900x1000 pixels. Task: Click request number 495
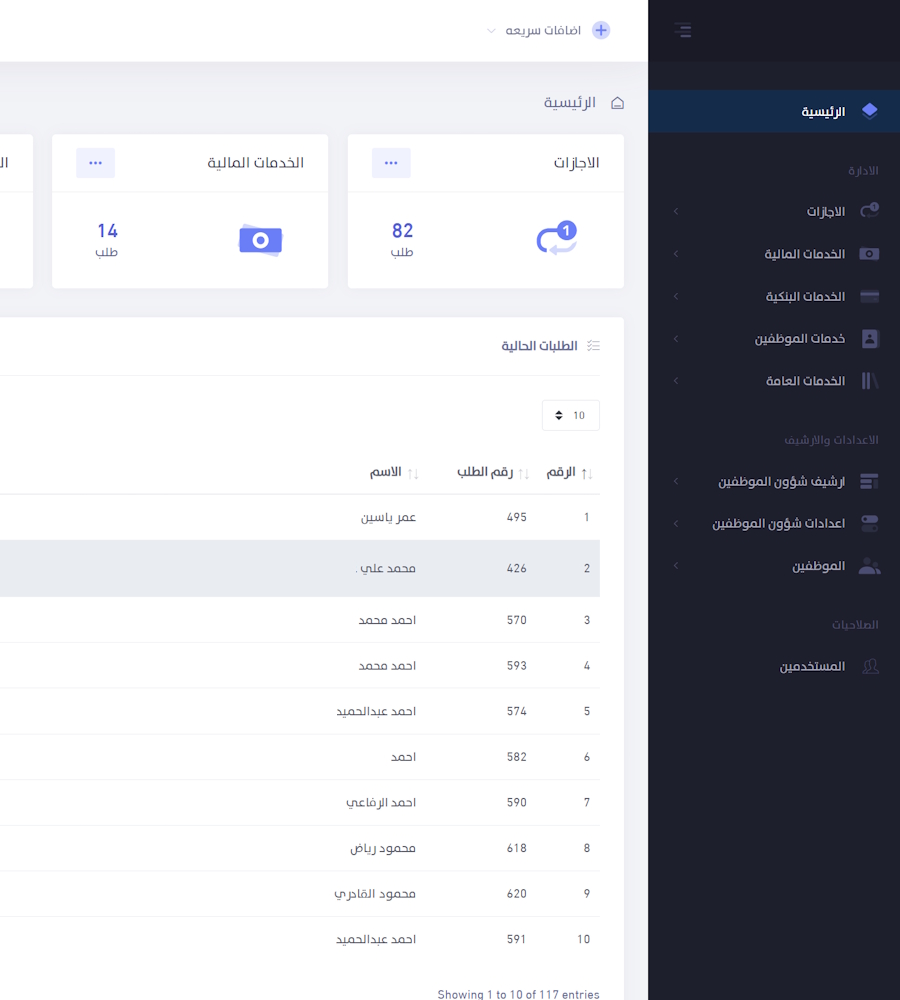coord(517,517)
